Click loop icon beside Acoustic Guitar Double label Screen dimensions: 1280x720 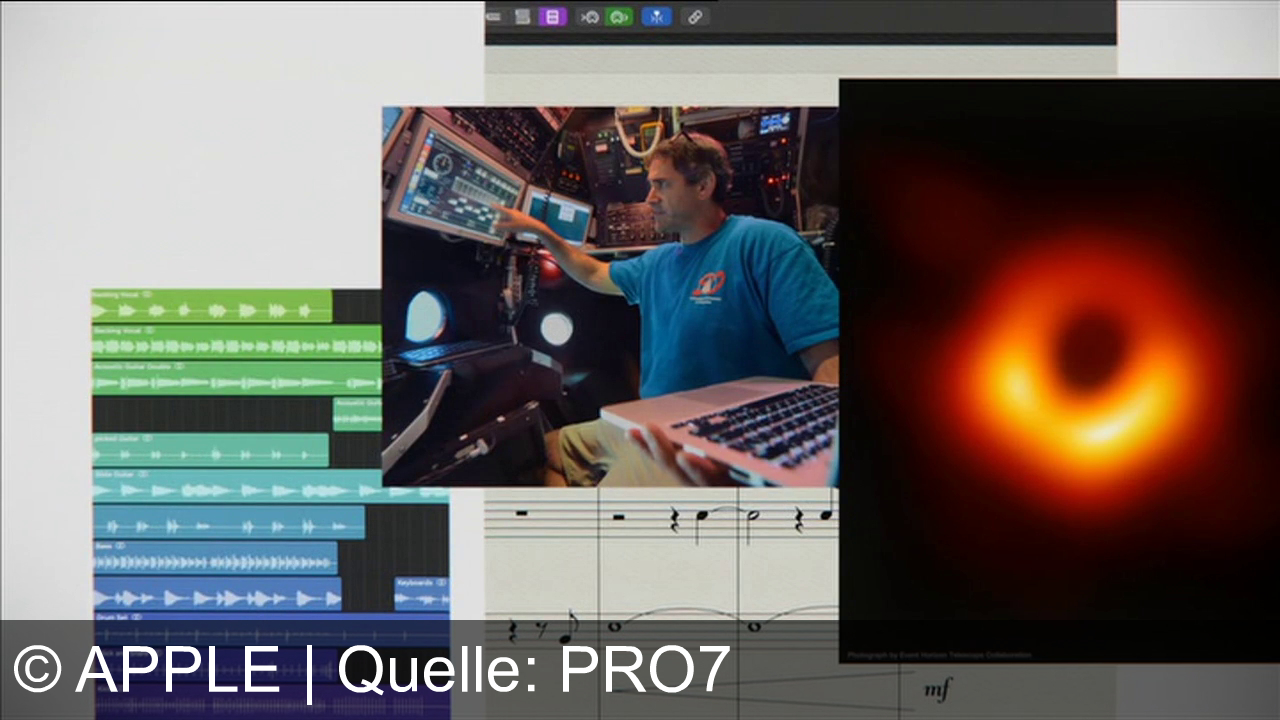tap(179, 367)
